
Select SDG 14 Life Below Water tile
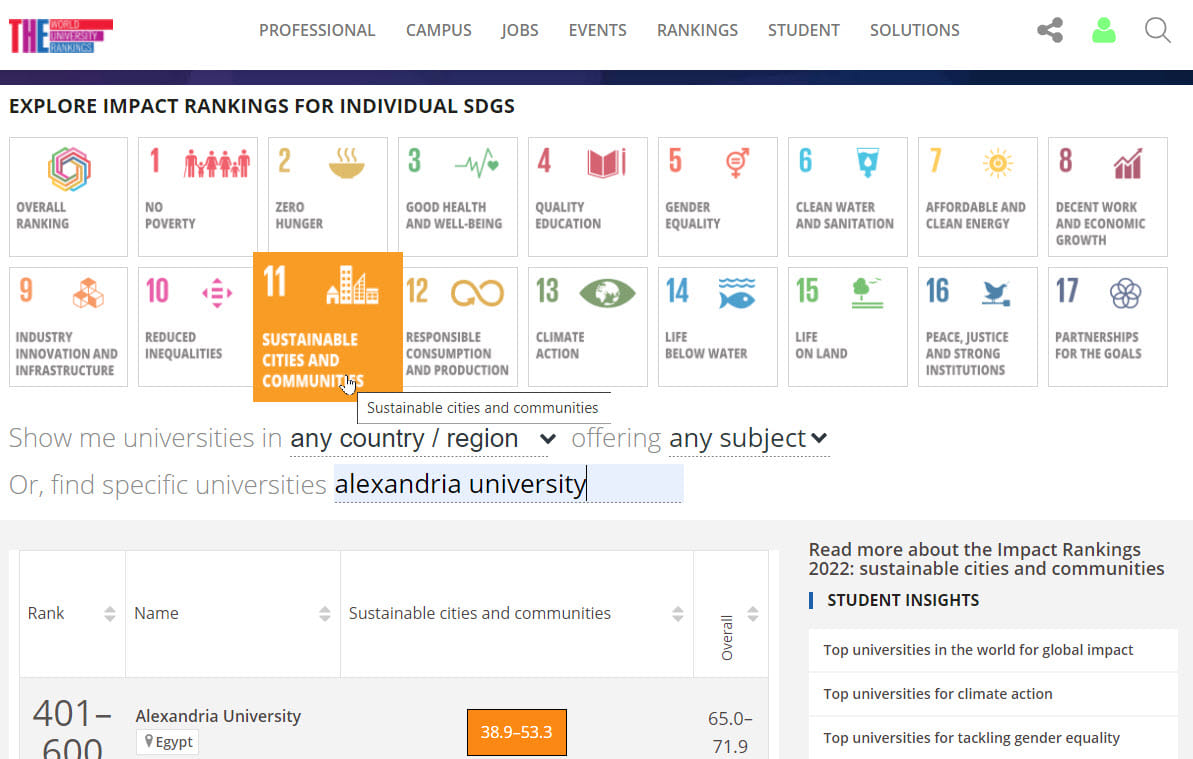[x=717, y=326]
